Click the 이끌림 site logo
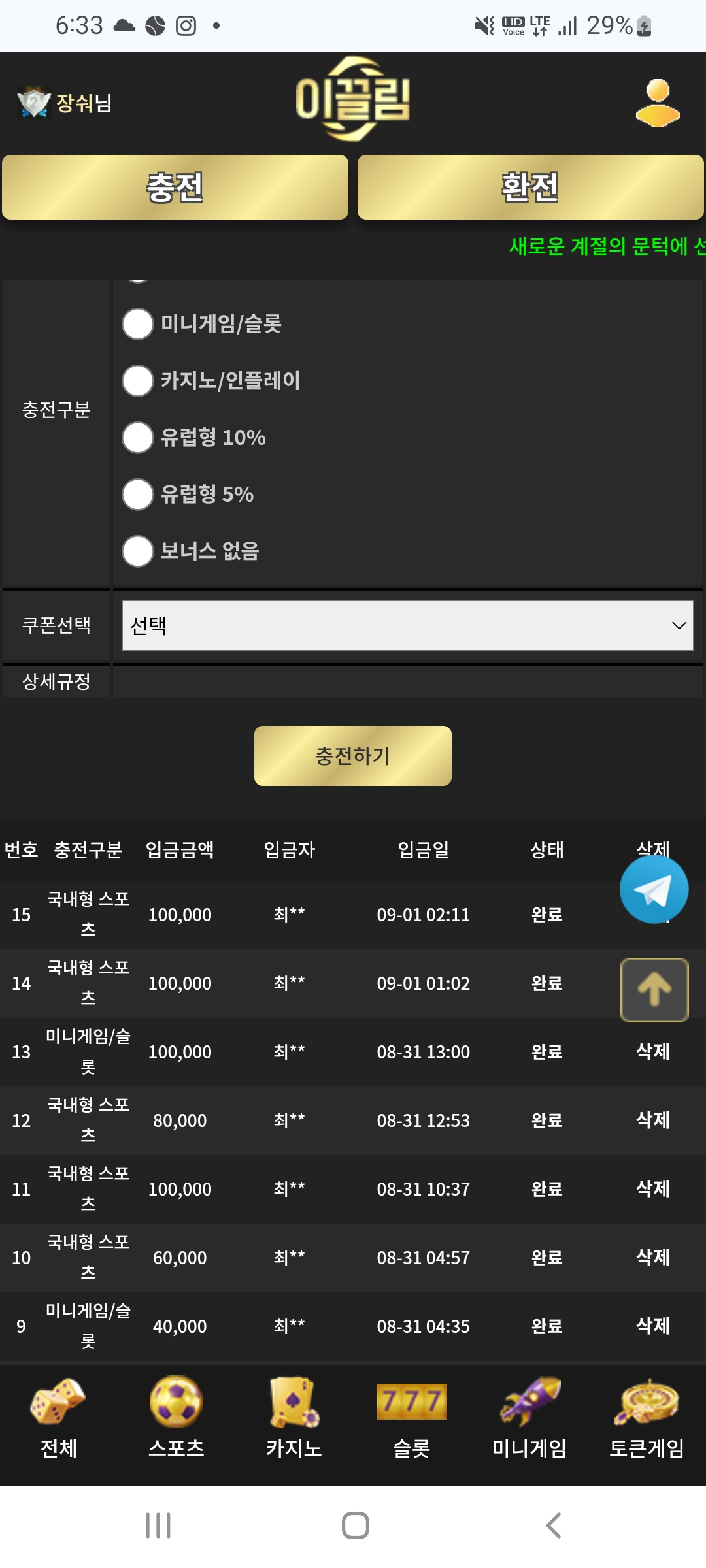Image resolution: width=706 pixels, height=1568 pixels. coord(353,99)
